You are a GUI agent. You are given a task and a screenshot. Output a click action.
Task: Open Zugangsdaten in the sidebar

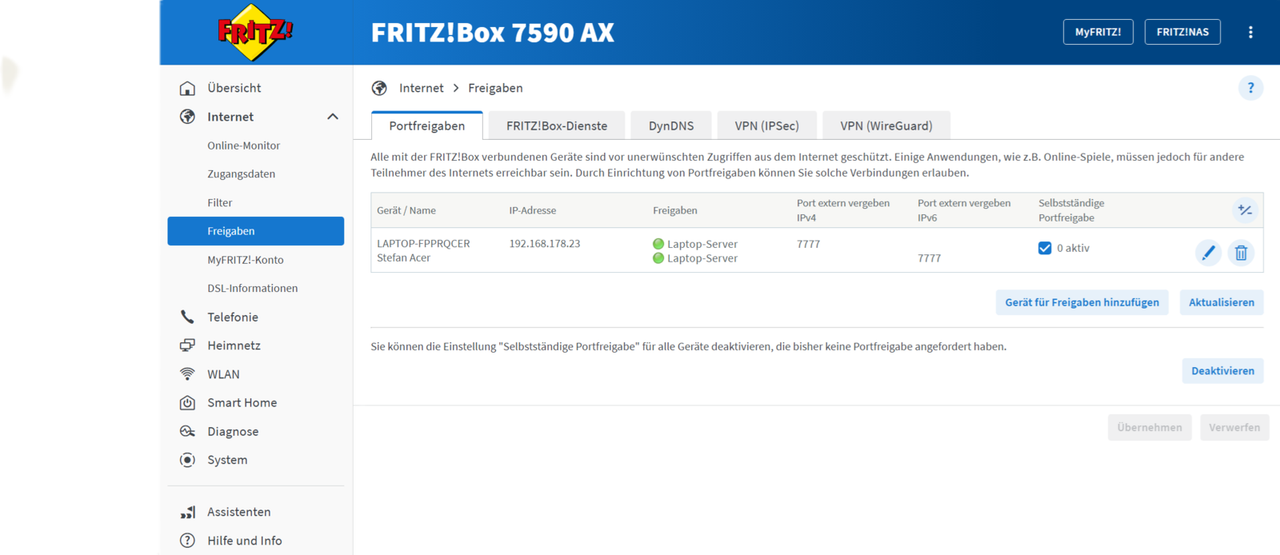click(x=241, y=174)
